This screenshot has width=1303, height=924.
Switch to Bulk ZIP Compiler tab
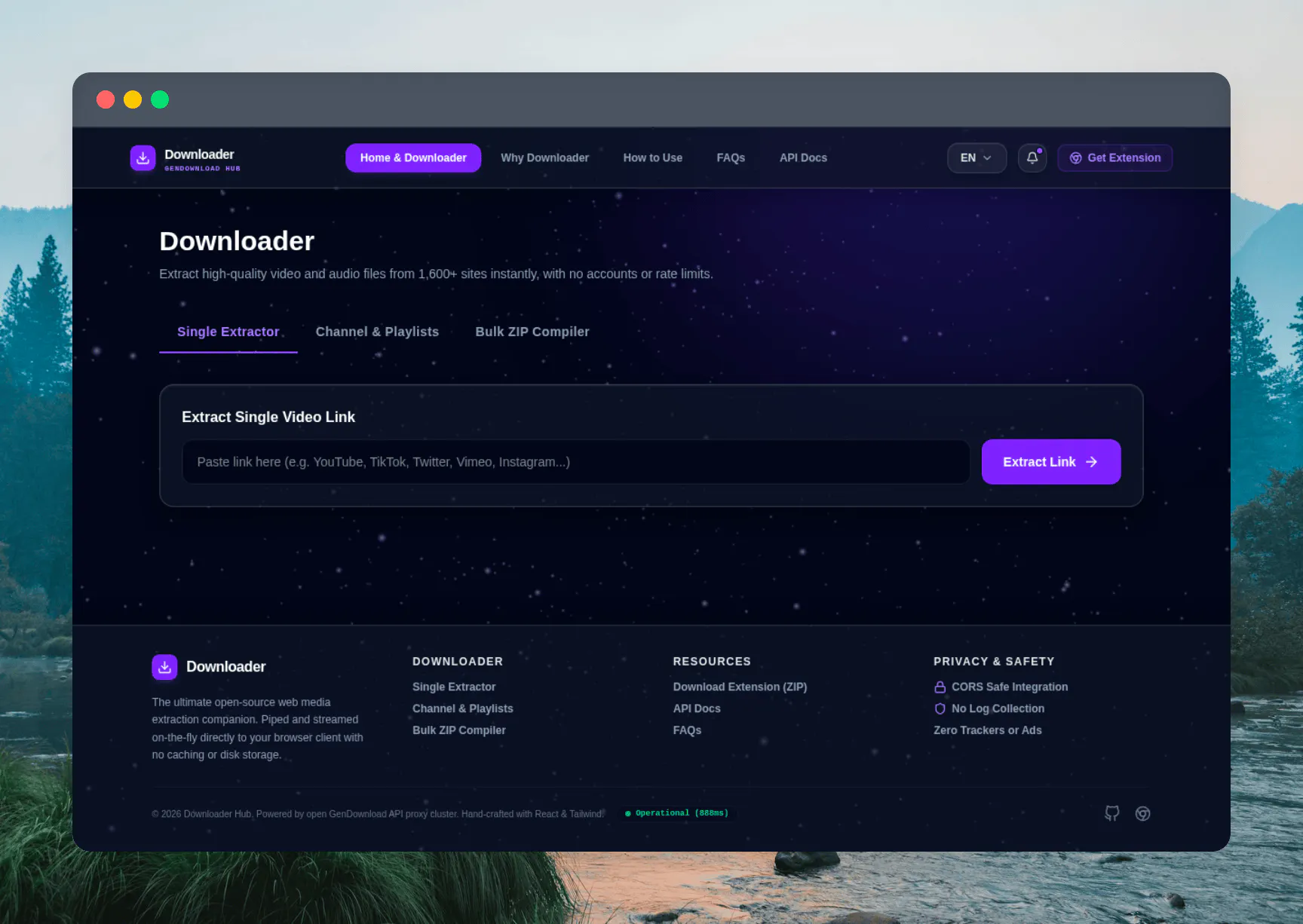(x=532, y=332)
